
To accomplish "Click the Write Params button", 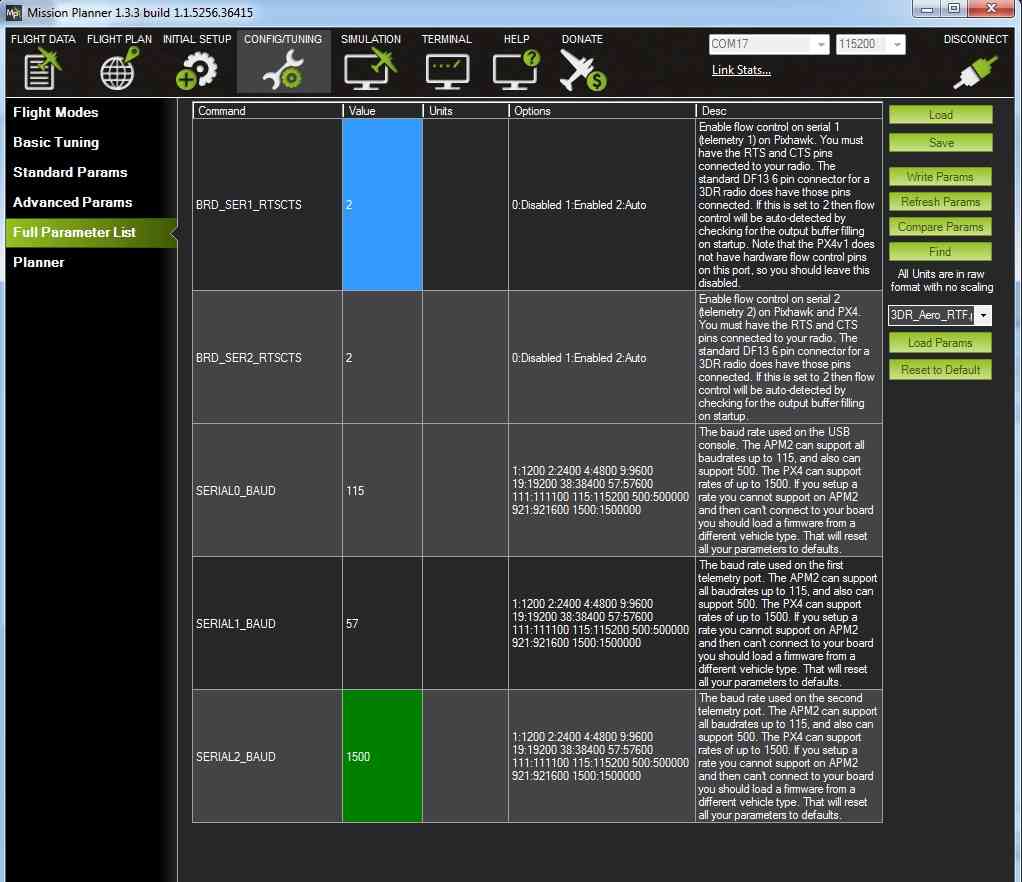I will click(940, 177).
